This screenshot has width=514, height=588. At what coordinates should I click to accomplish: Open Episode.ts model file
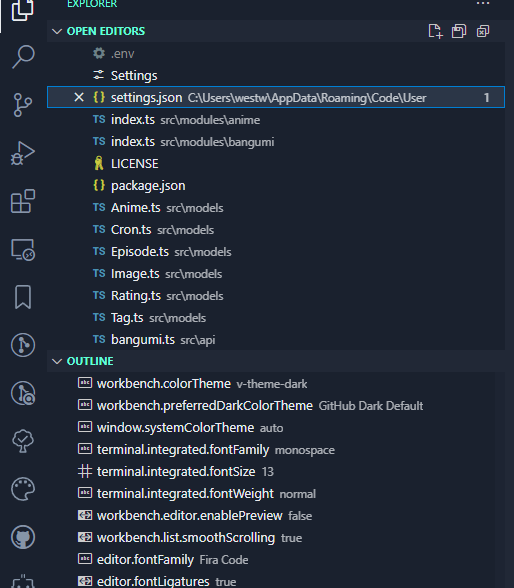point(276,252)
